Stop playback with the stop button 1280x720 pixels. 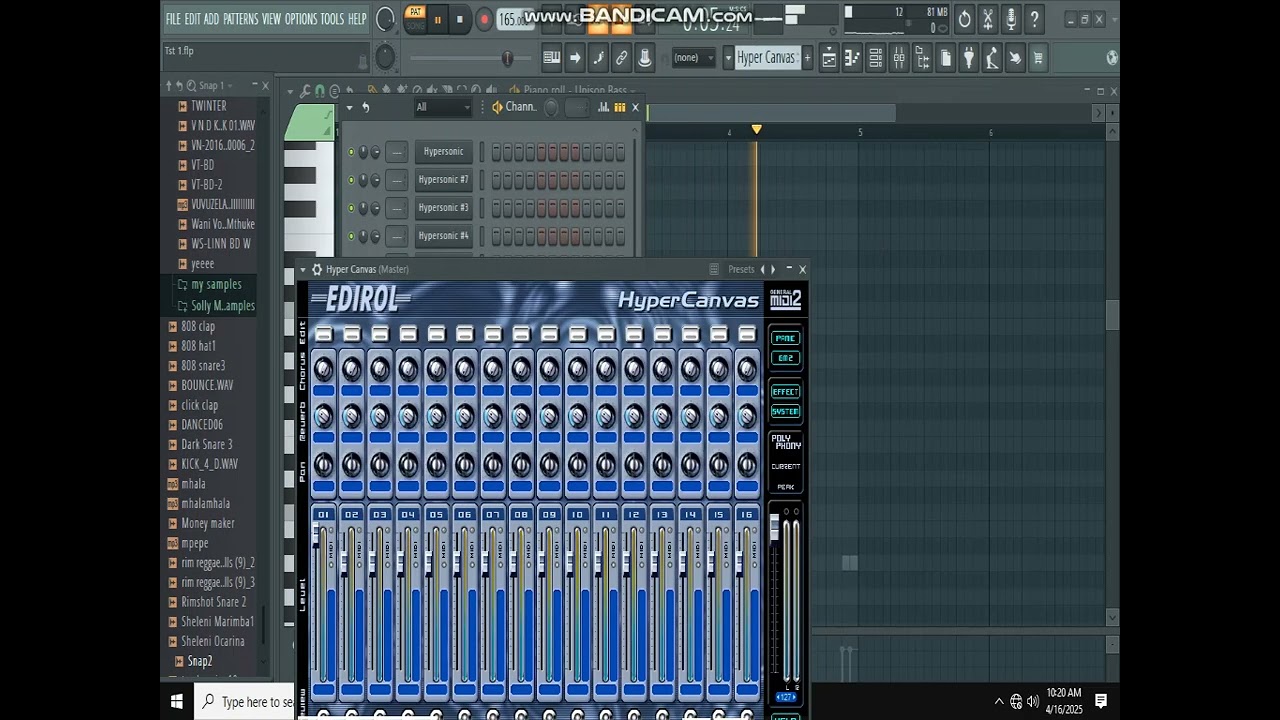460,19
